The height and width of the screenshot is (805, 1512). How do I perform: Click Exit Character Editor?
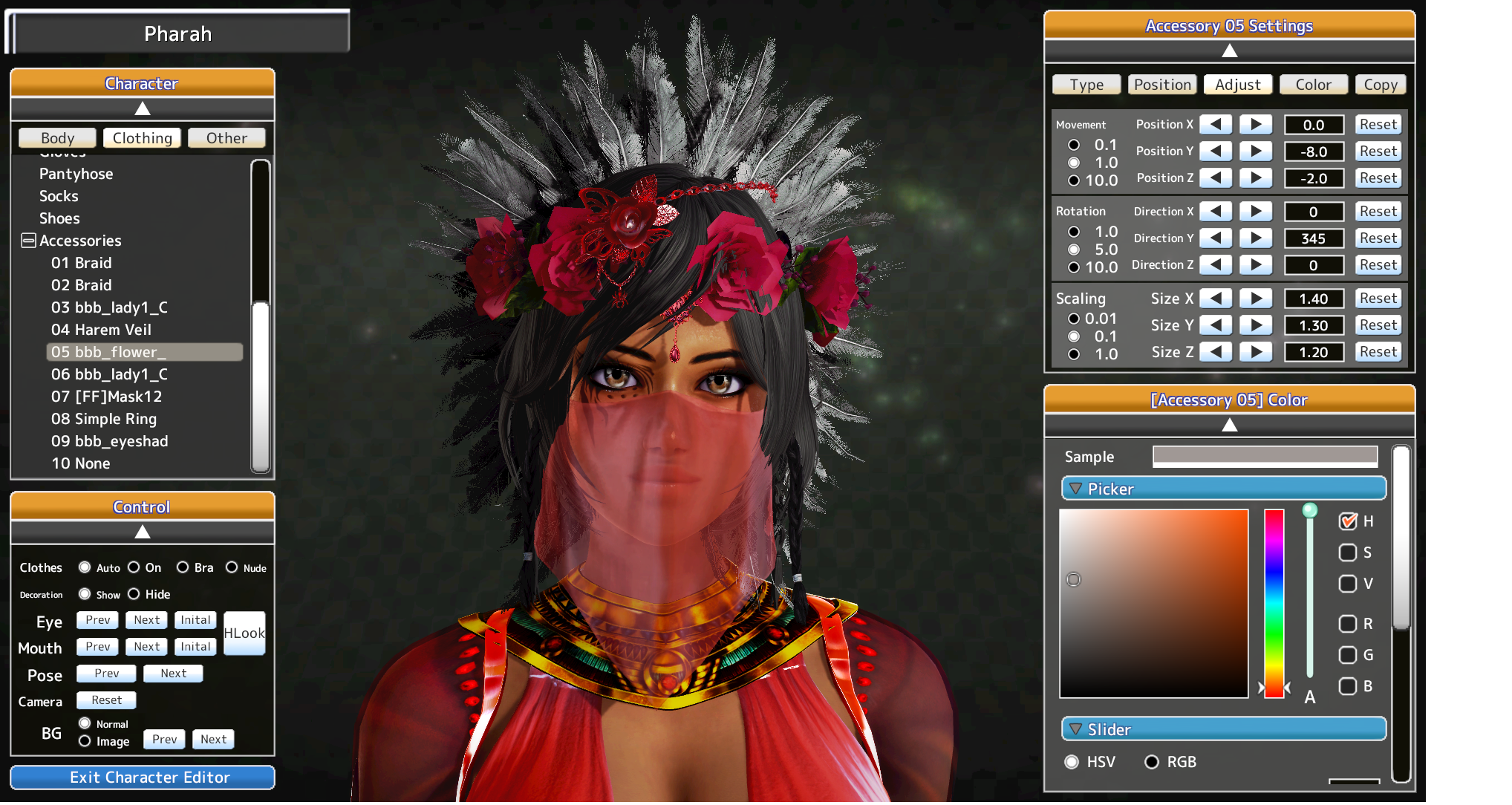[143, 778]
